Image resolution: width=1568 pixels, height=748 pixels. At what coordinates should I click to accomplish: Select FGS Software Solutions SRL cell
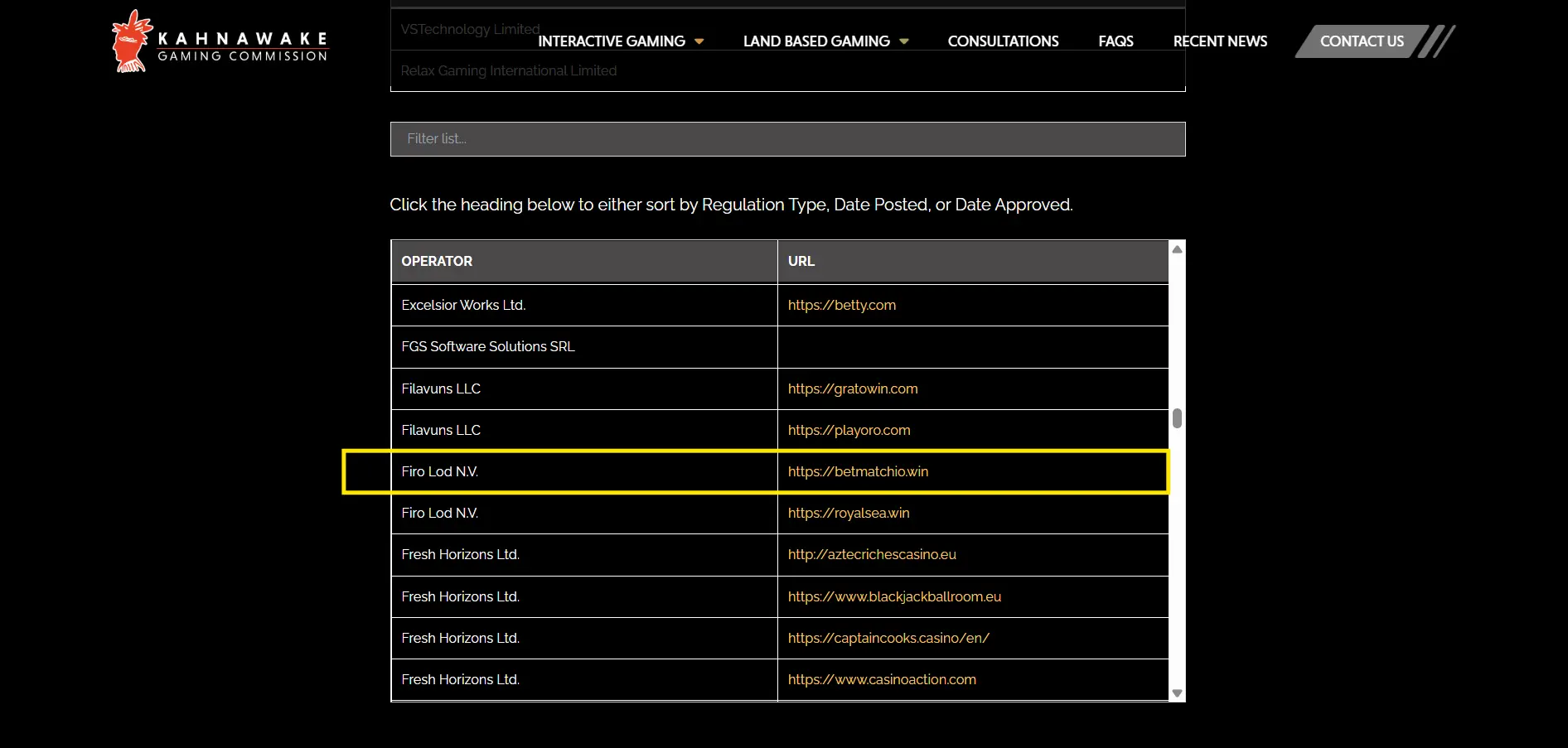pyautogui.click(x=584, y=347)
